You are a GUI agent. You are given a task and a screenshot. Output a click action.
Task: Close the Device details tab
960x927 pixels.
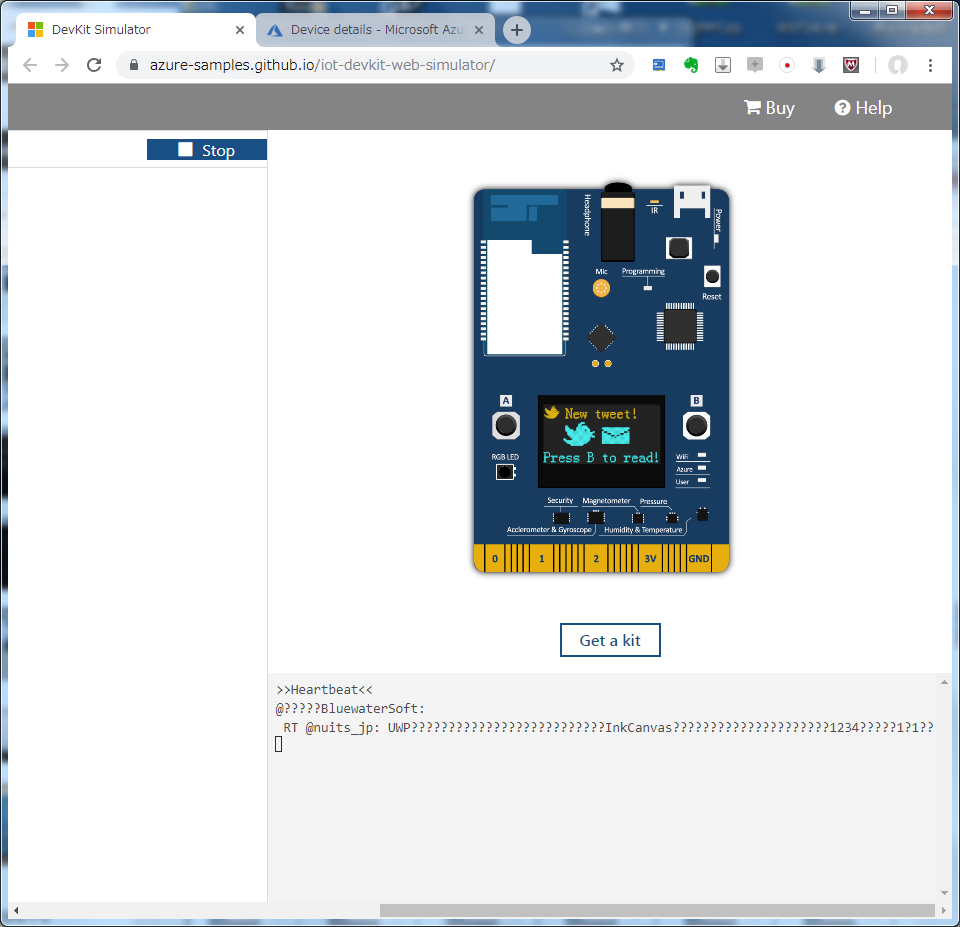479,29
